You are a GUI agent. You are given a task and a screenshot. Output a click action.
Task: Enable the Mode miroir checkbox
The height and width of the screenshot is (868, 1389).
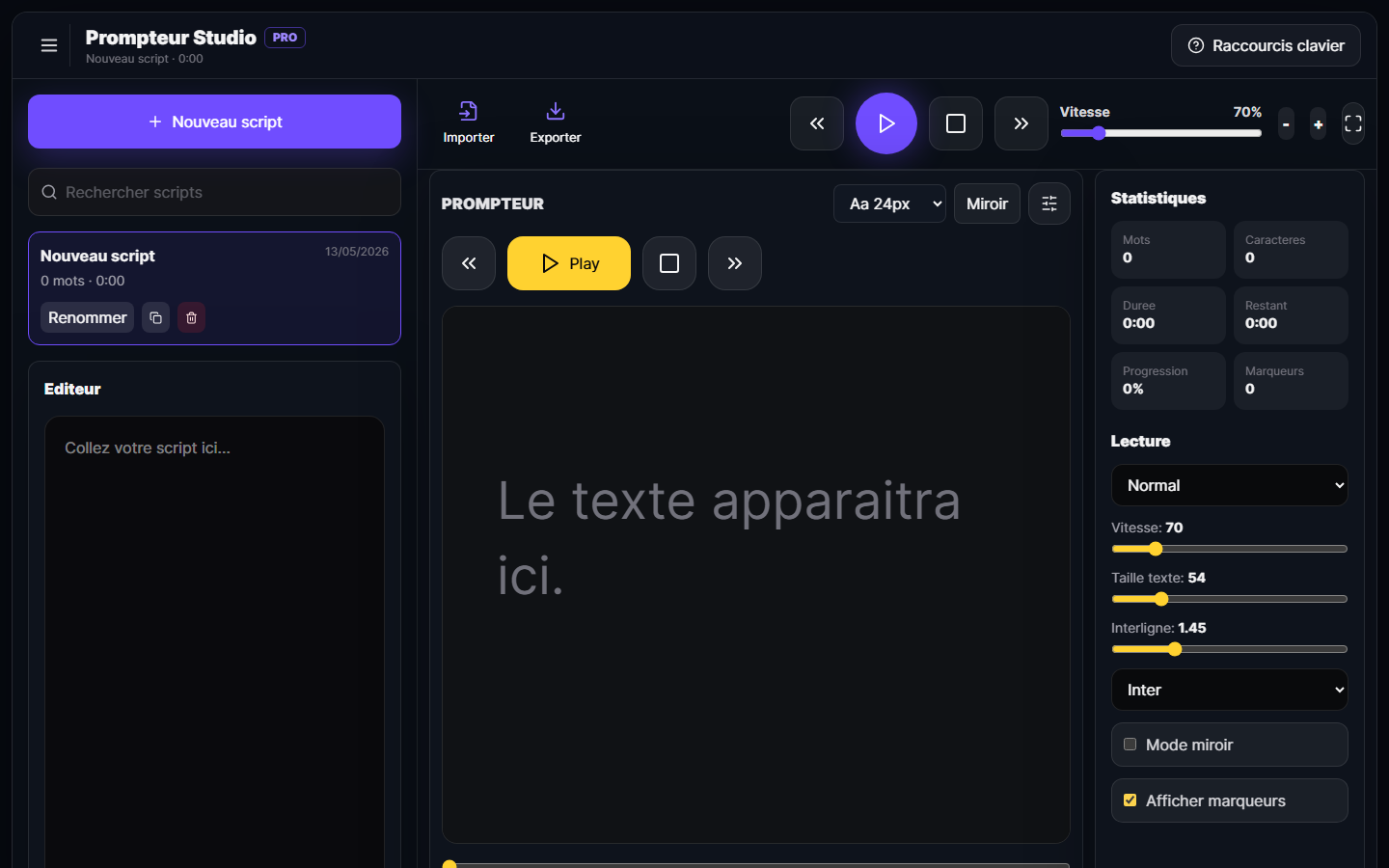click(x=1130, y=745)
